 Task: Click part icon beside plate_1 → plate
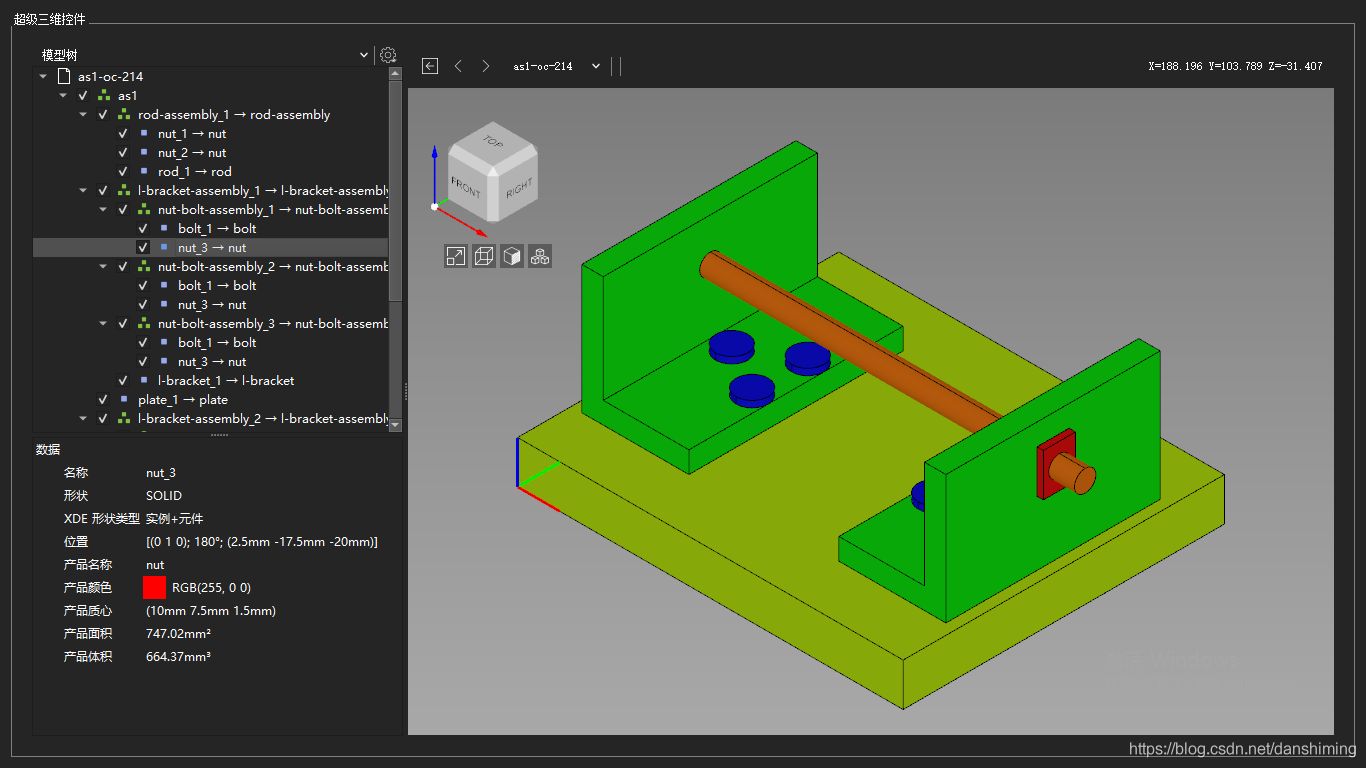124,399
